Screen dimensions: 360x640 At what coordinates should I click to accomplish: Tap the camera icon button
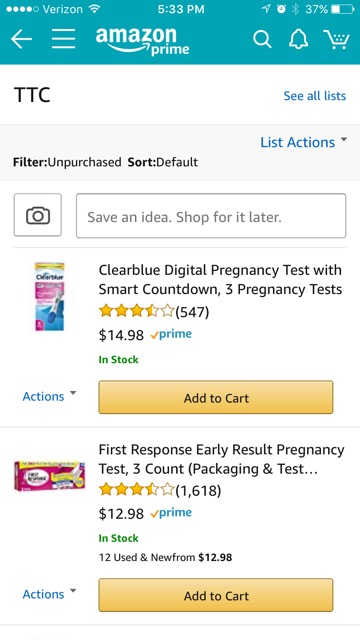click(x=38, y=215)
